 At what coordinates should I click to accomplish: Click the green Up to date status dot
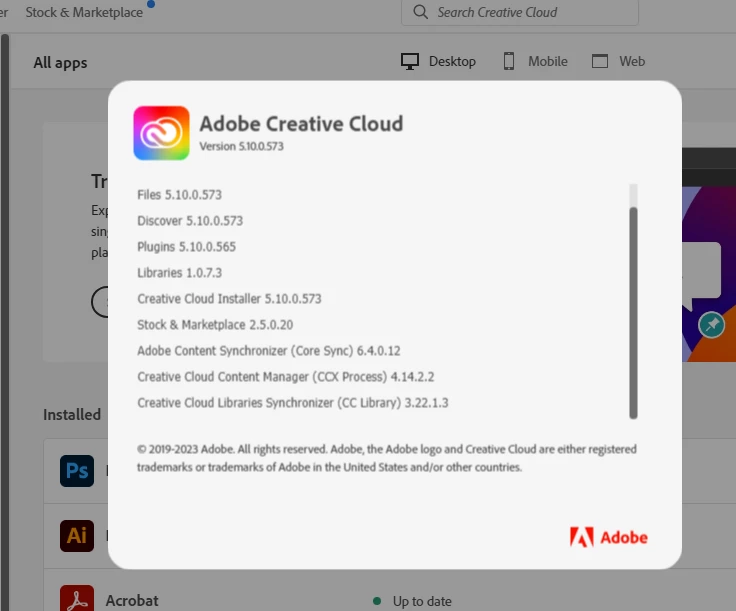(x=376, y=601)
